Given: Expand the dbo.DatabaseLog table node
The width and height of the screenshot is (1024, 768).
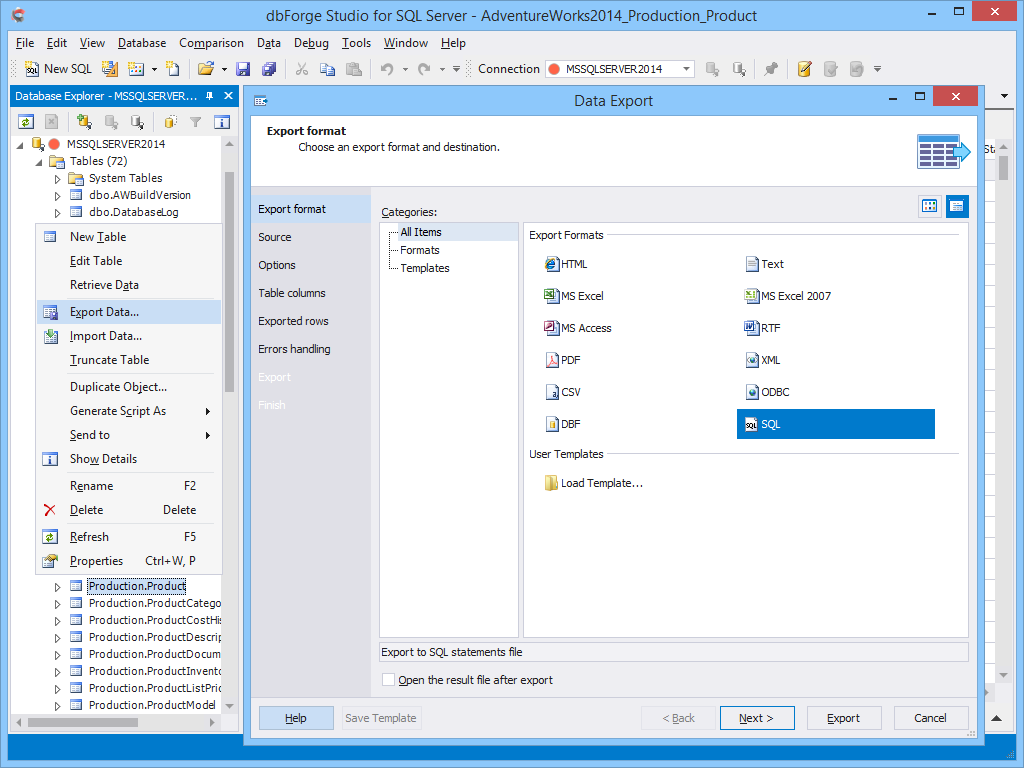Looking at the screenshot, I should click(57, 212).
